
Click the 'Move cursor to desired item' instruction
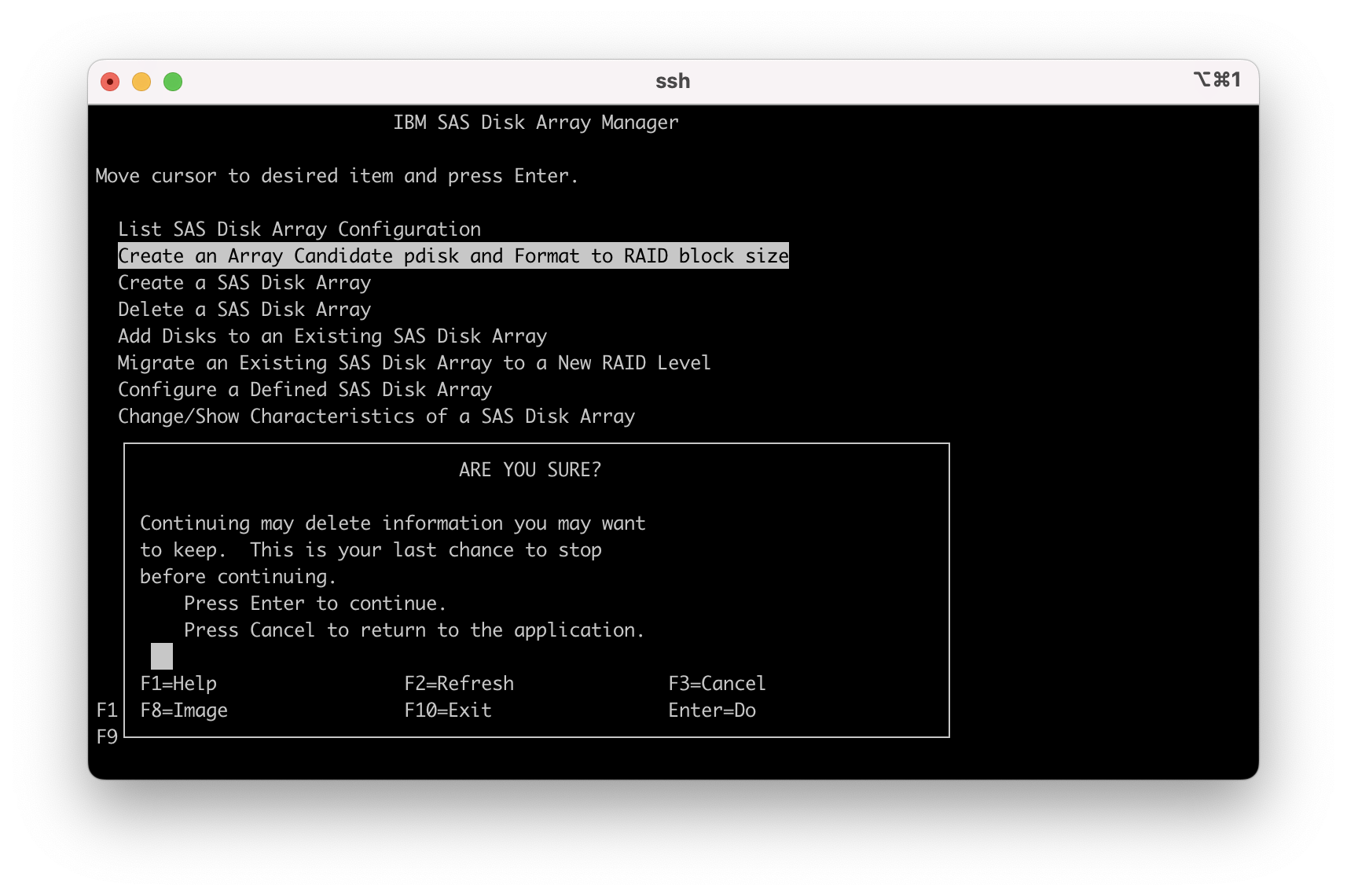tap(337, 176)
